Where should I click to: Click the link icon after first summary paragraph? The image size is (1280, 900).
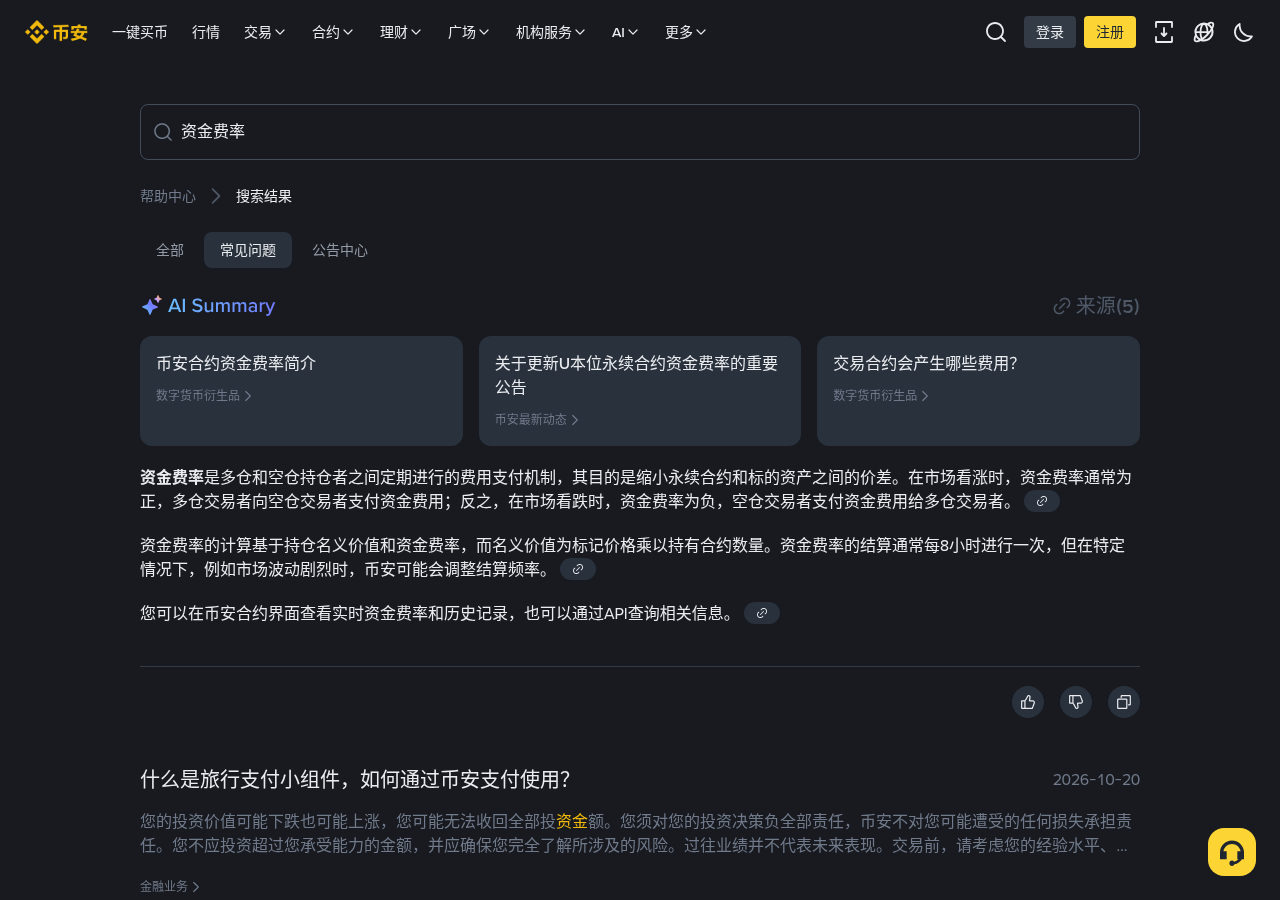coord(1042,501)
